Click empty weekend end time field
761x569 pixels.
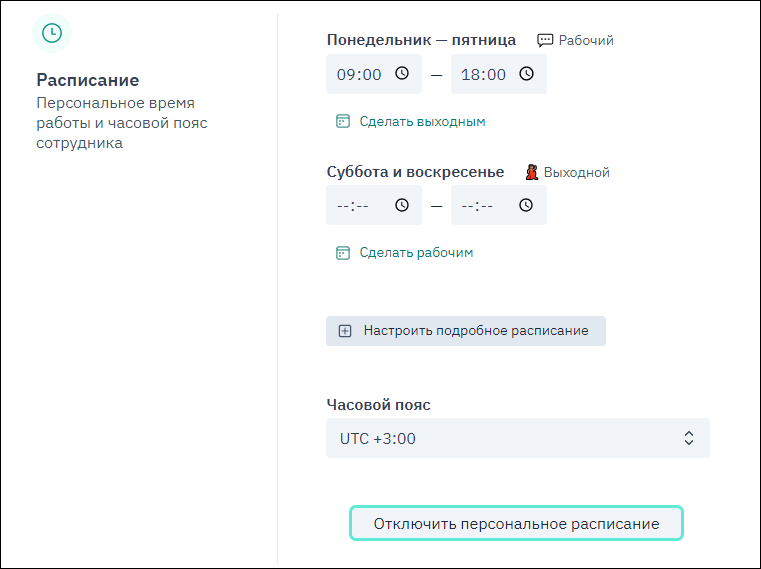(498, 205)
